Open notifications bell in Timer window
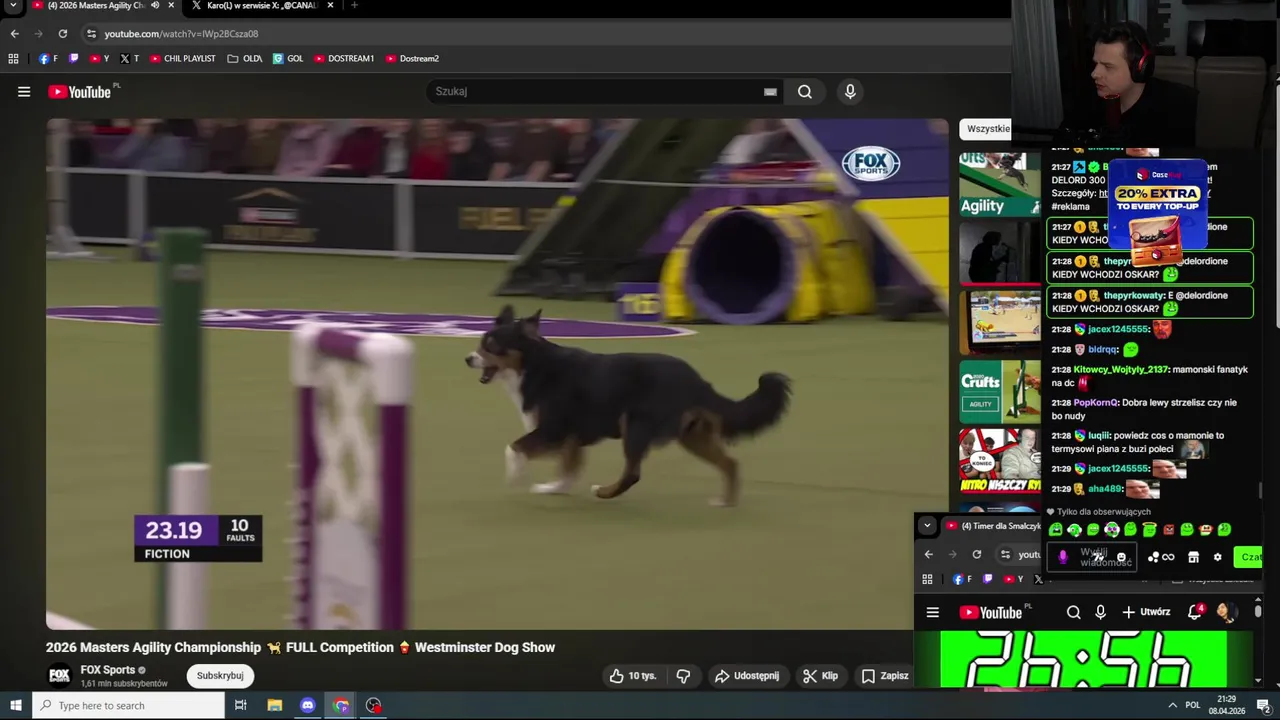This screenshot has height=720, width=1280. point(1195,613)
